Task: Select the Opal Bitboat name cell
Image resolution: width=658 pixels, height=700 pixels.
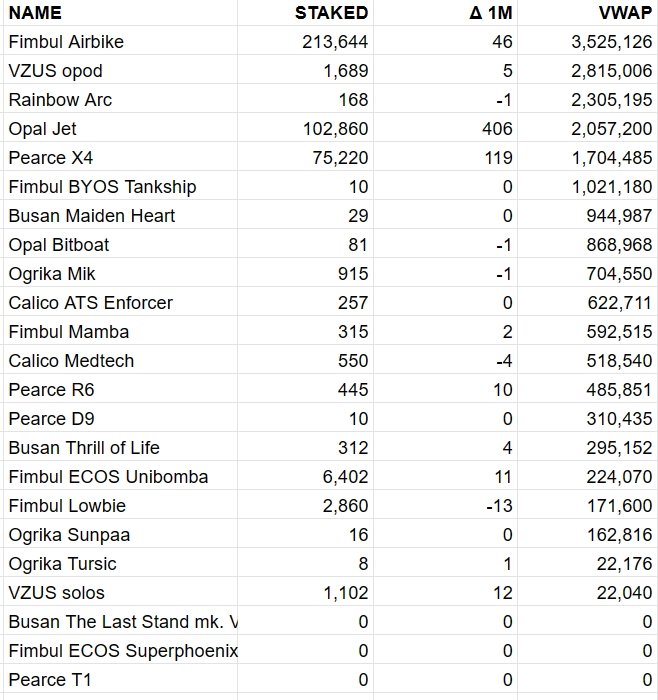Action: (x=59, y=245)
